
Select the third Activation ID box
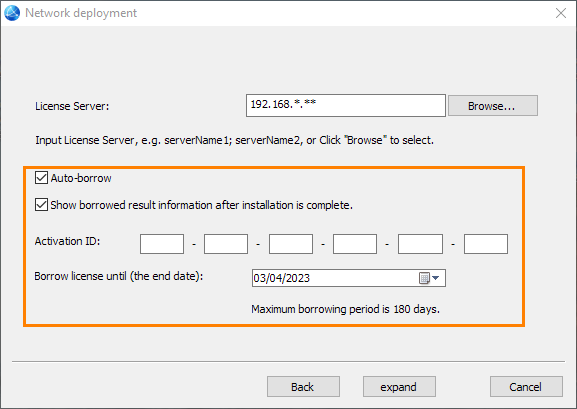291,244
